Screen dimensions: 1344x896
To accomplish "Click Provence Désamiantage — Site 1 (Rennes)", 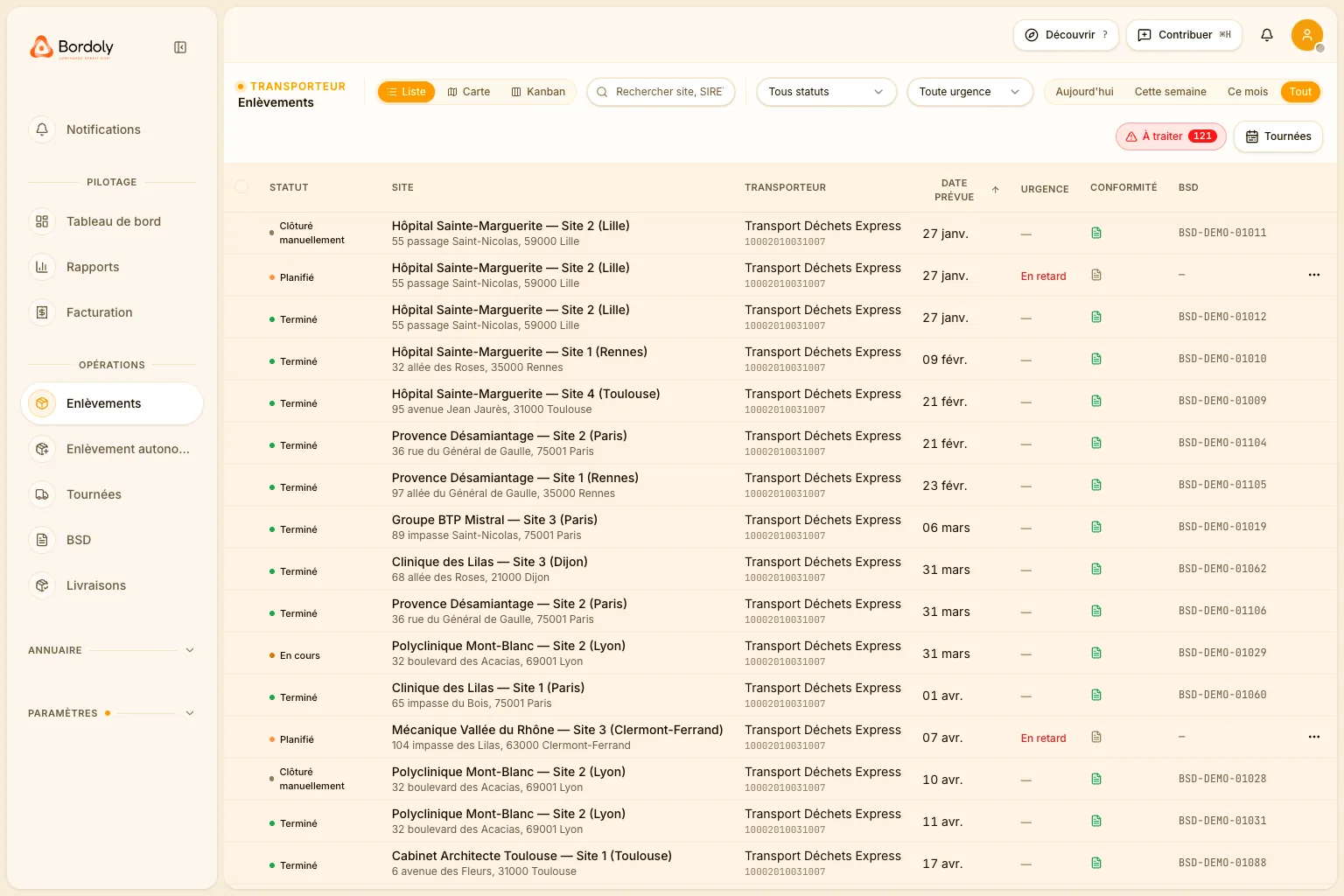I will [x=515, y=478].
